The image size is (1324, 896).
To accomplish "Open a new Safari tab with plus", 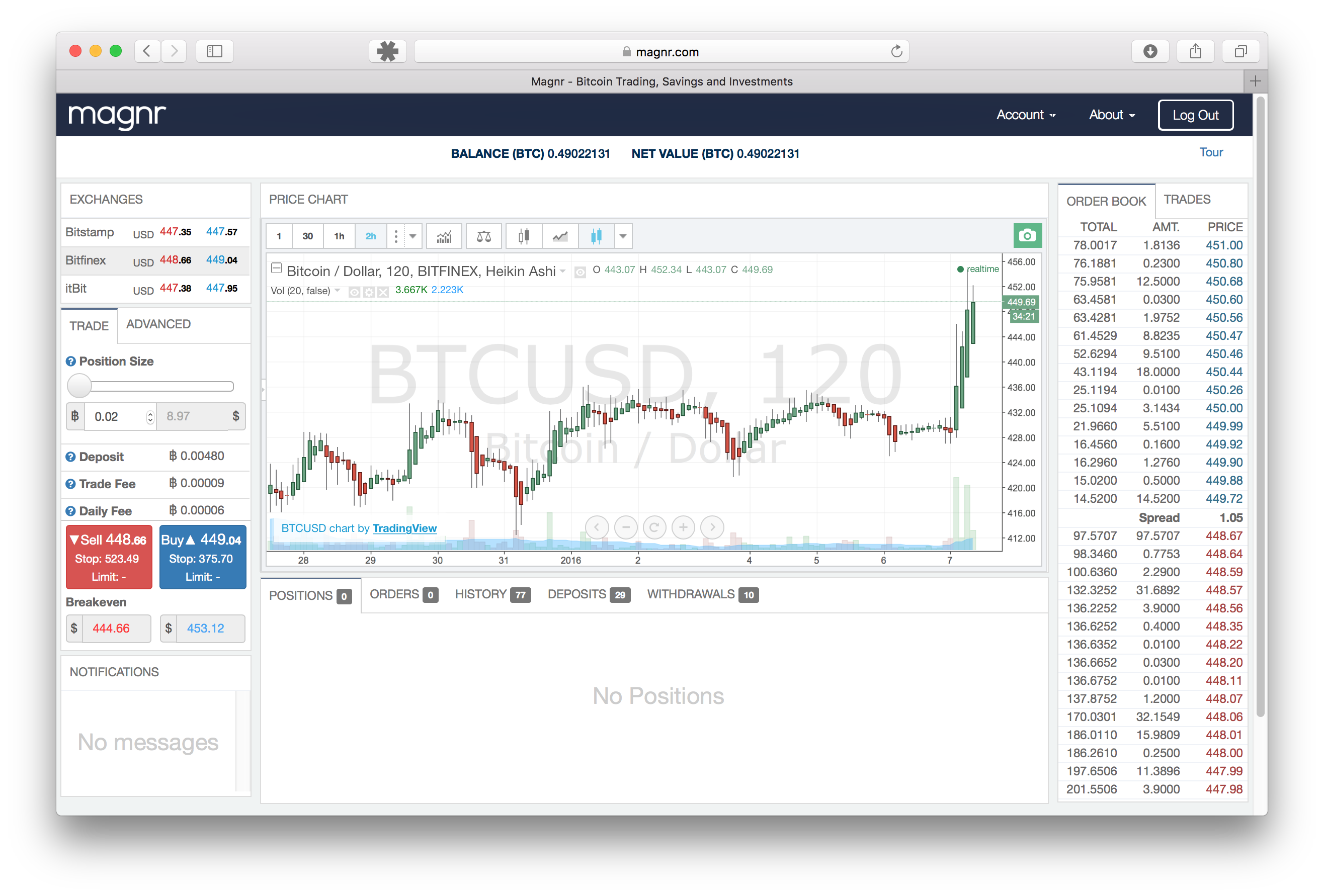I will click(1255, 81).
